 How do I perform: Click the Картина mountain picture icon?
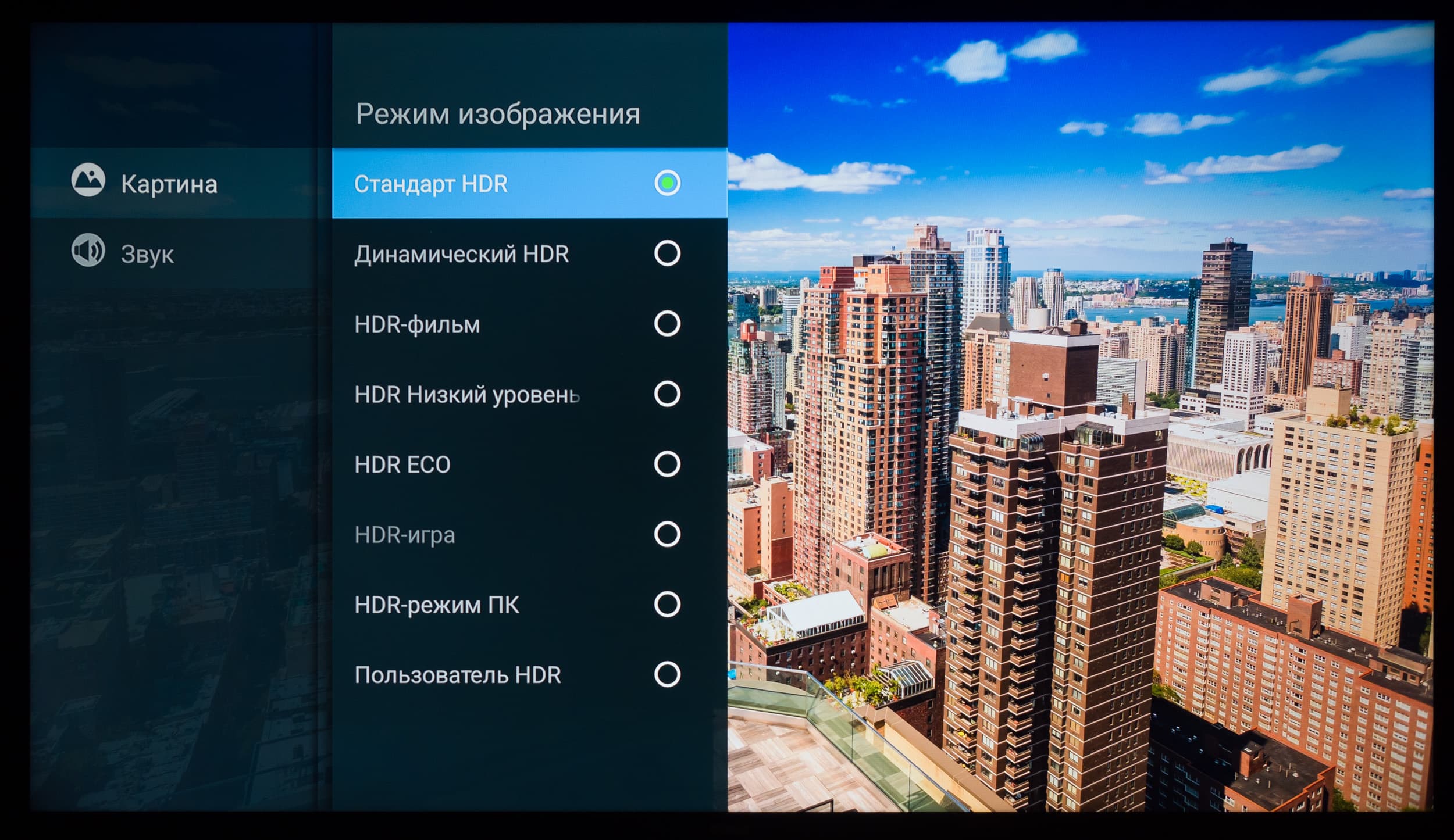click(x=88, y=180)
